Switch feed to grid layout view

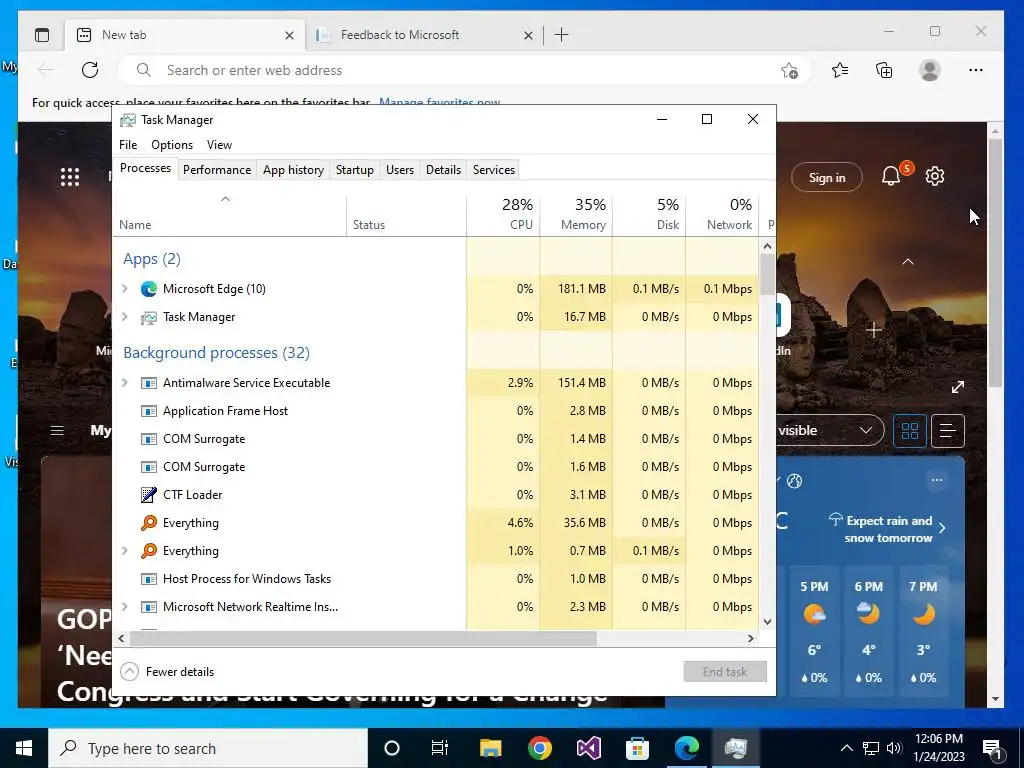pos(910,431)
